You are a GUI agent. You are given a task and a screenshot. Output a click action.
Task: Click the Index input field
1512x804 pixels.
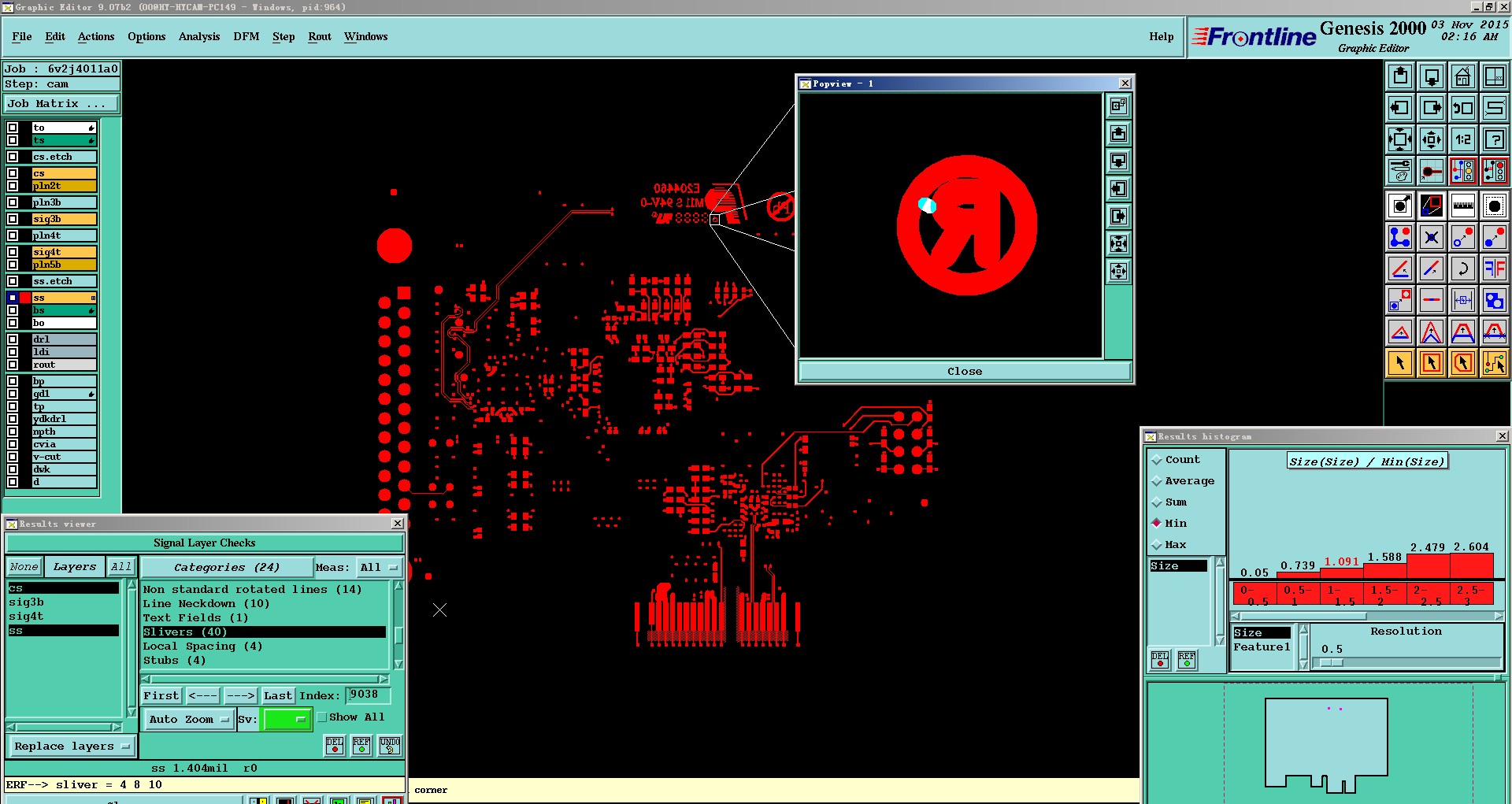click(368, 695)
